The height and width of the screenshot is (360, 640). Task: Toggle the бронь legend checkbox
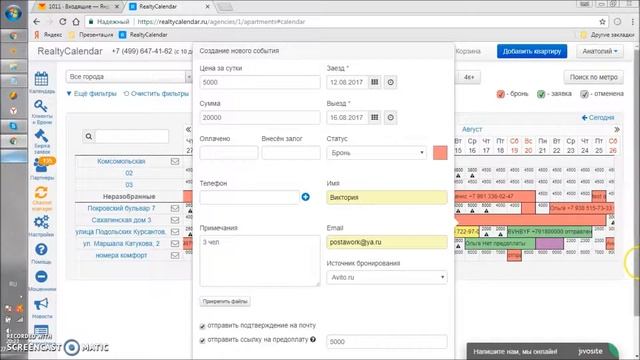coord(500,94)
